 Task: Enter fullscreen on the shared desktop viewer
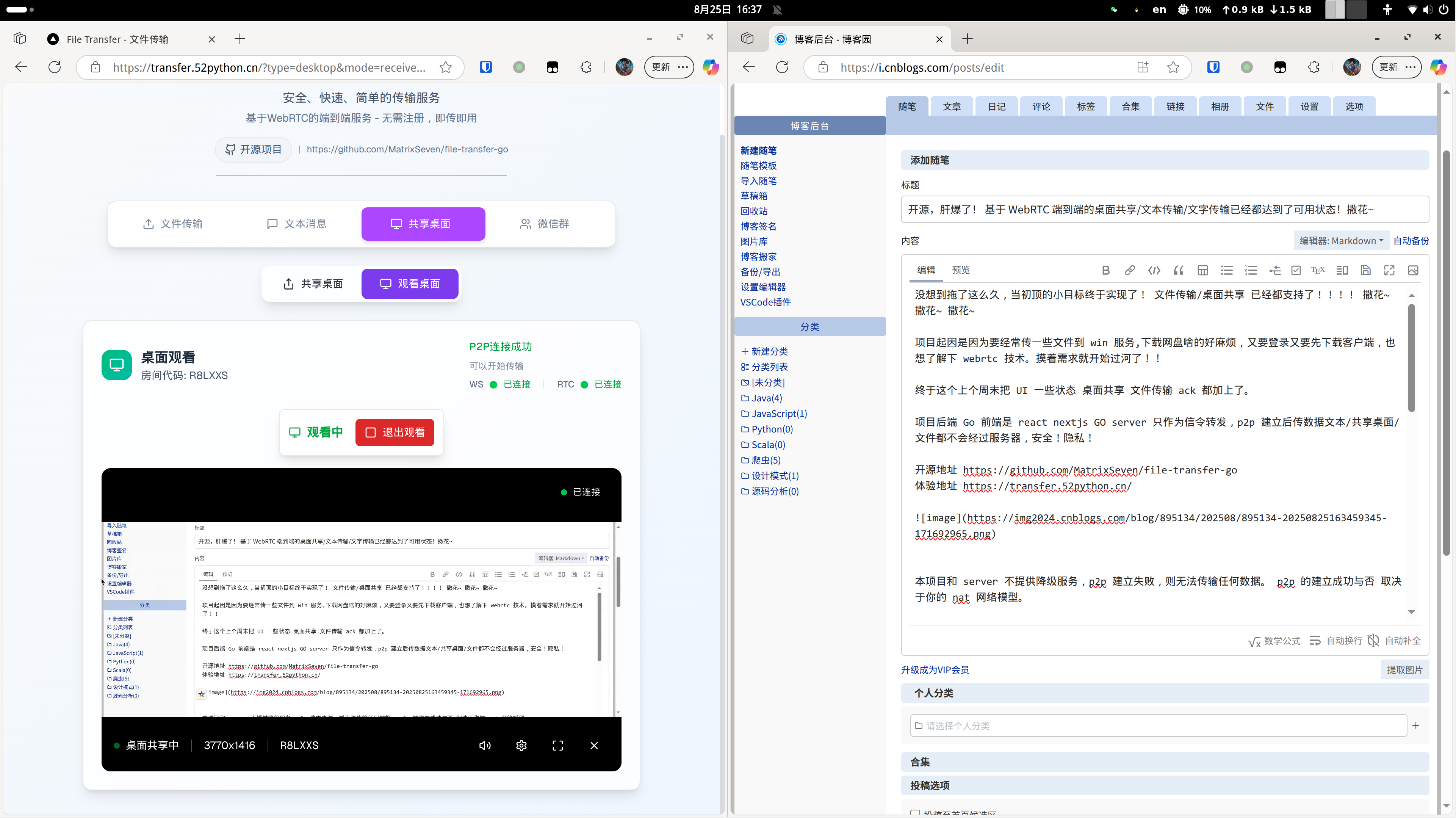point(557,745)
